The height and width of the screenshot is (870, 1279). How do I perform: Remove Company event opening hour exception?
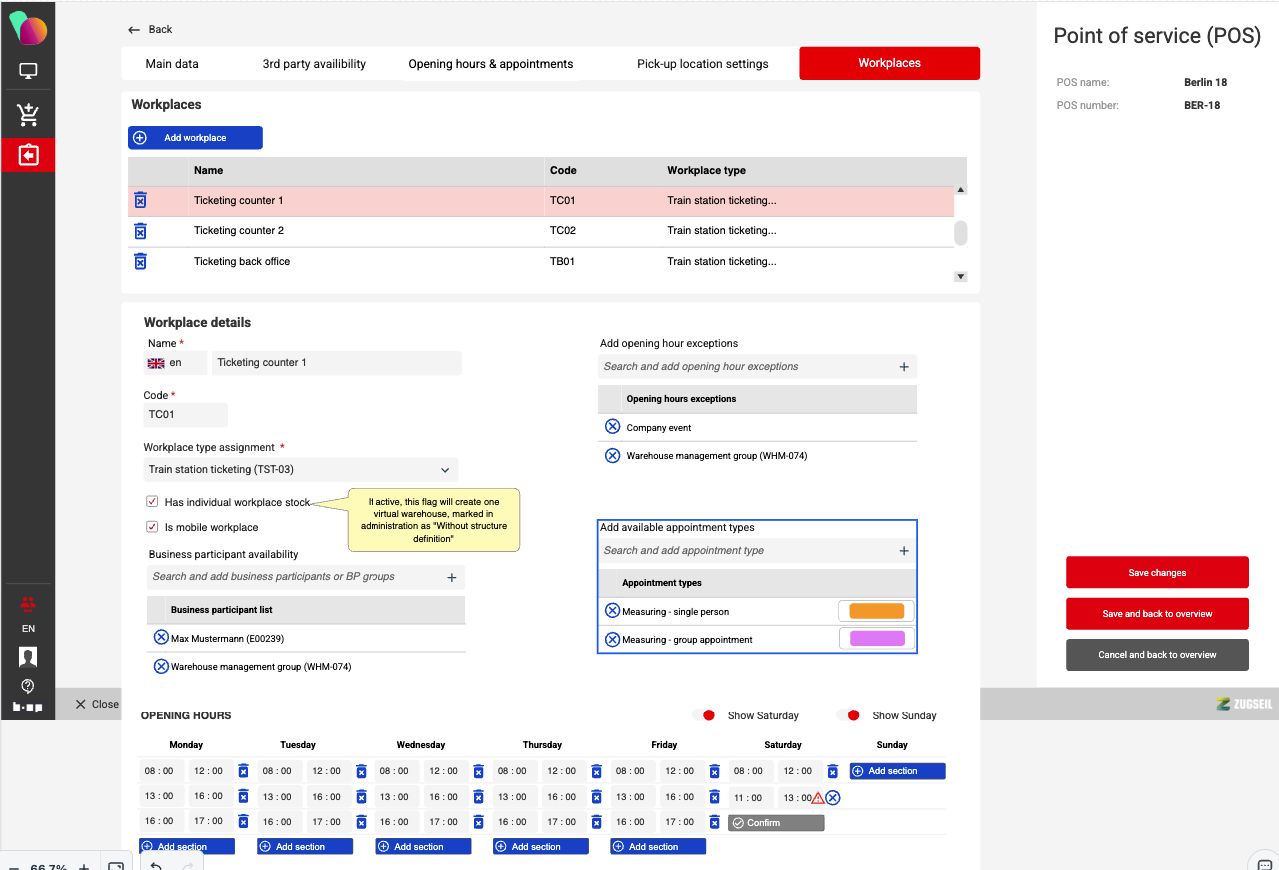613,427
